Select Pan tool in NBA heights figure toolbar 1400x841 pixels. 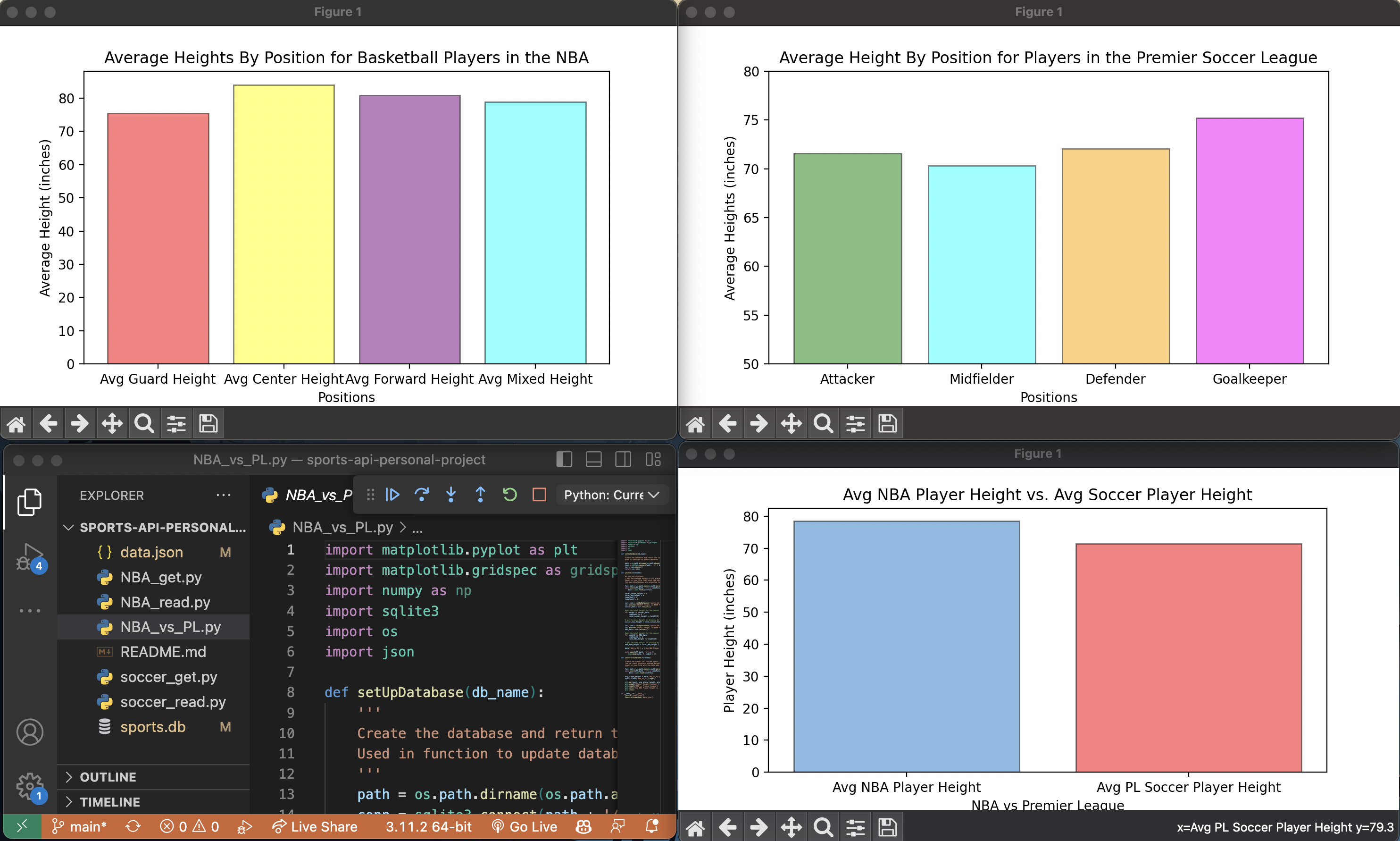pos(112,423)
